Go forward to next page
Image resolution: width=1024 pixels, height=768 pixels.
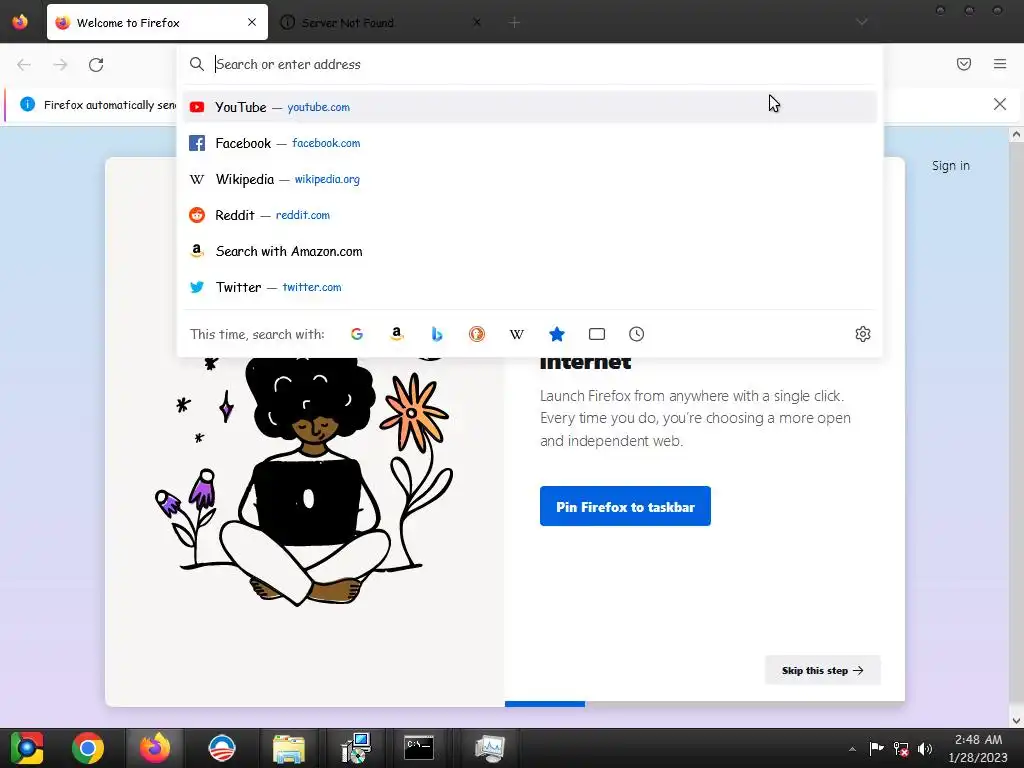[x=60, y=65]
